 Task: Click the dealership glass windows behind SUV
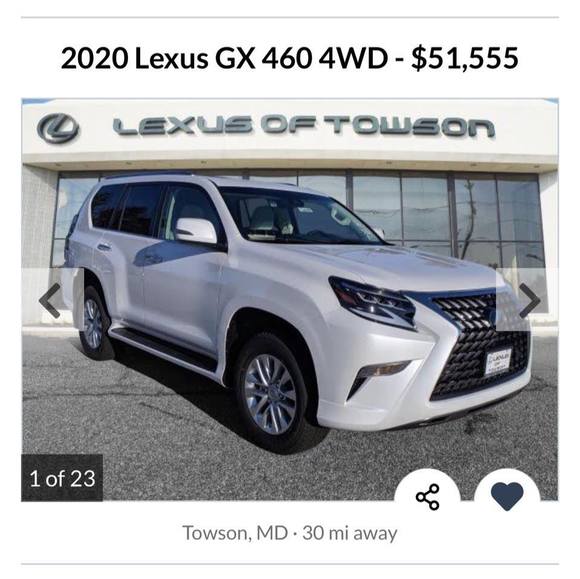click(444, 215)
